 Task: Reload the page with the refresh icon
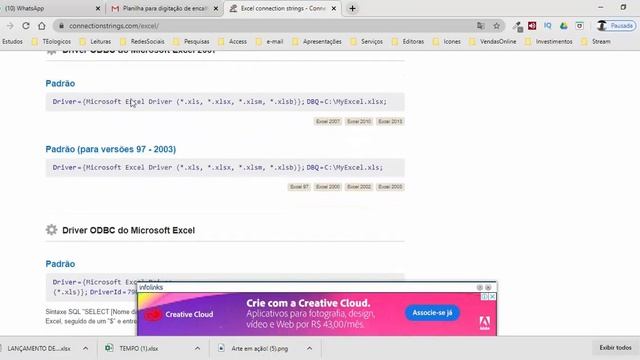pos(26,26)
